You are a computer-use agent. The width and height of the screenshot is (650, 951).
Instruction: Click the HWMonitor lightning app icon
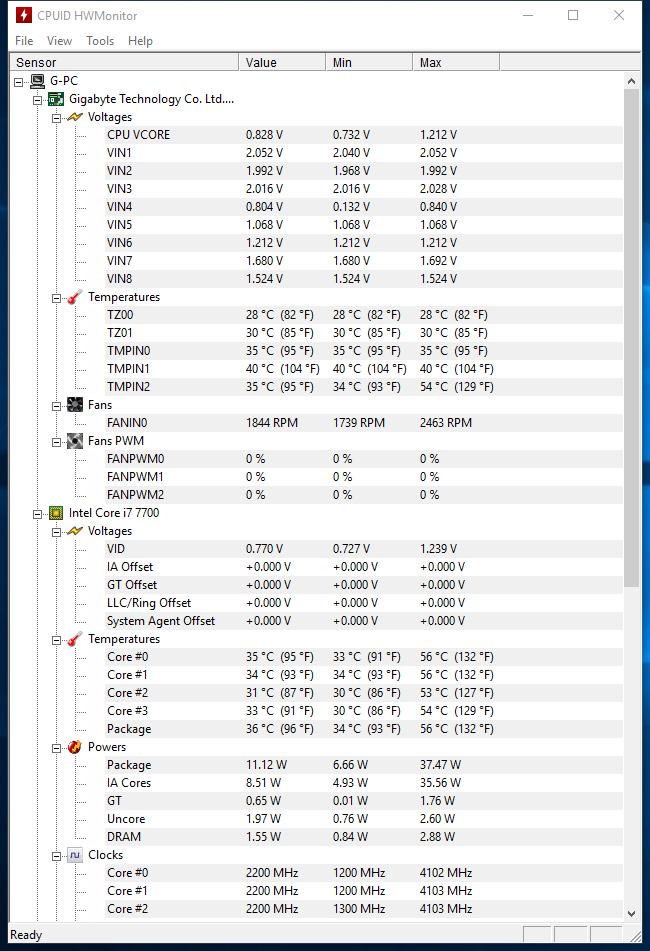[x=24, y=15]
